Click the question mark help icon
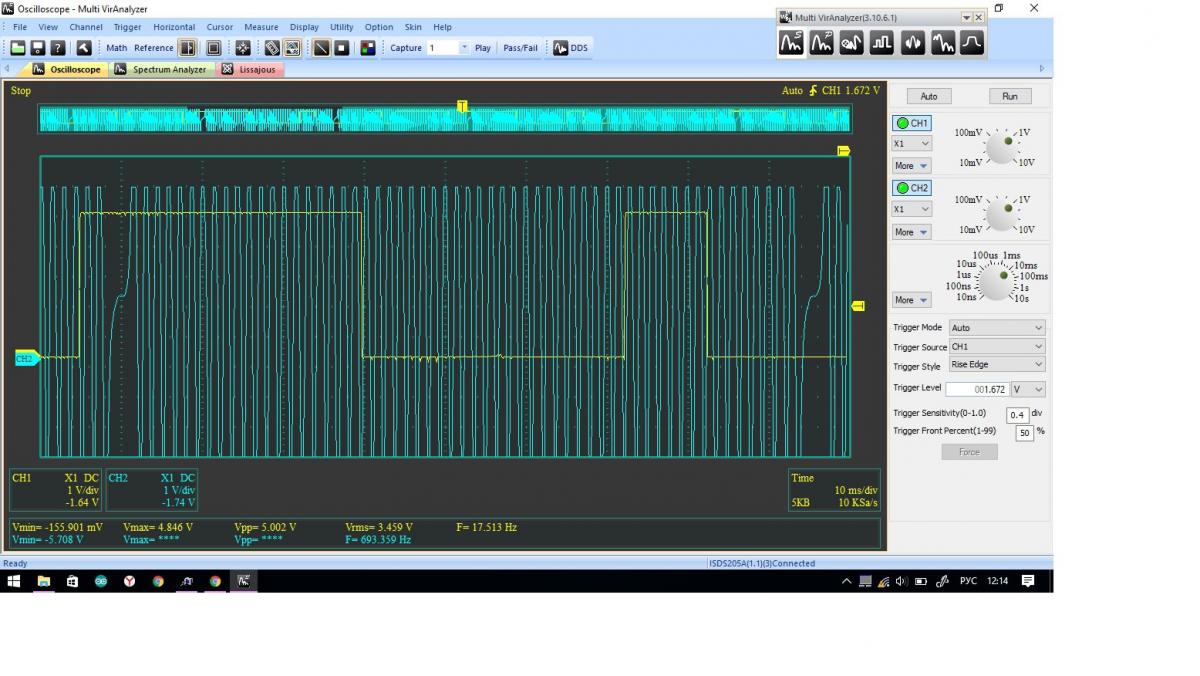Screen dimensions: 1200x676 coord(58,47)
